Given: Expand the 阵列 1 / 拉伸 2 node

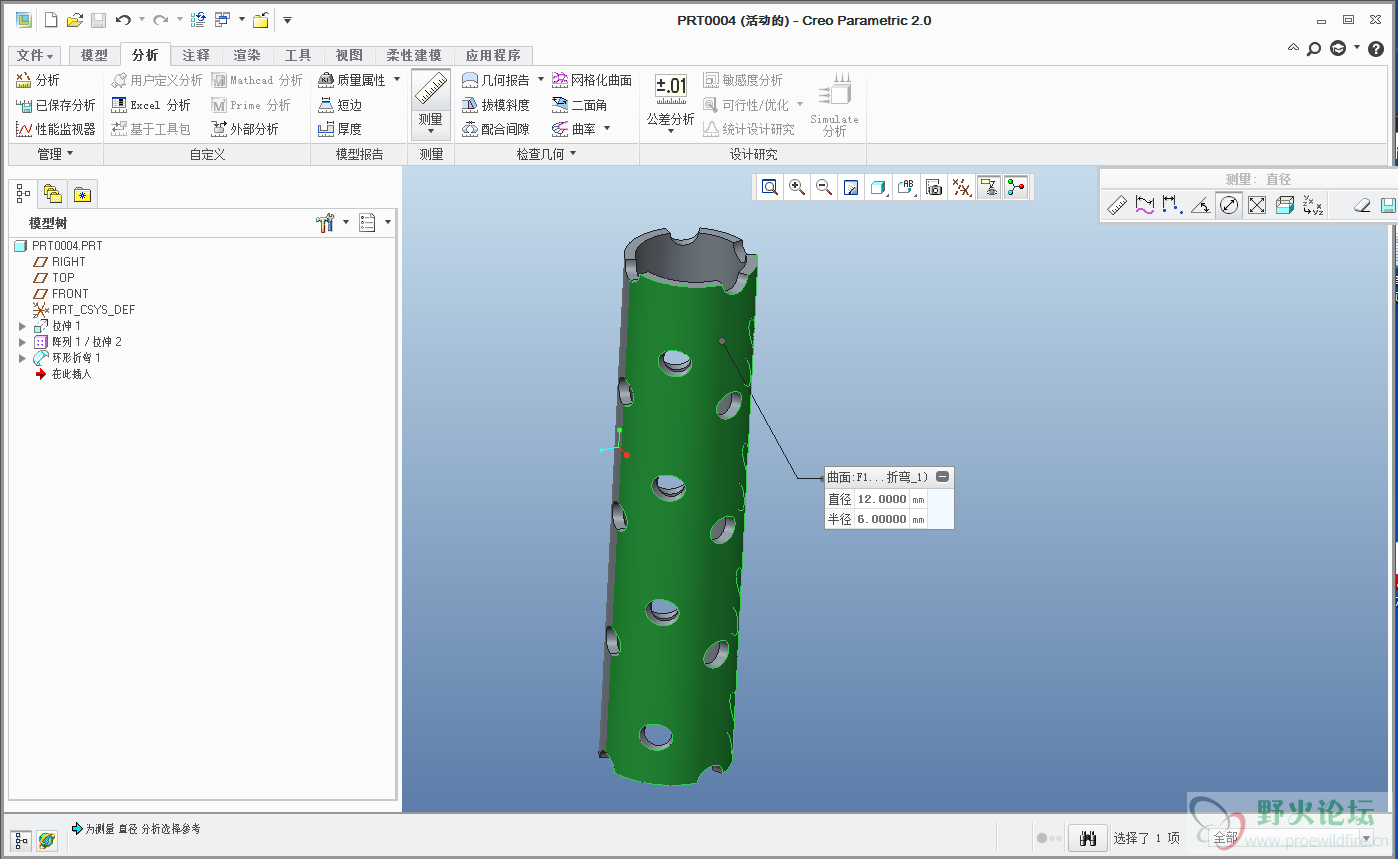Looking at the screenshot, I should [x=22, y=342].
